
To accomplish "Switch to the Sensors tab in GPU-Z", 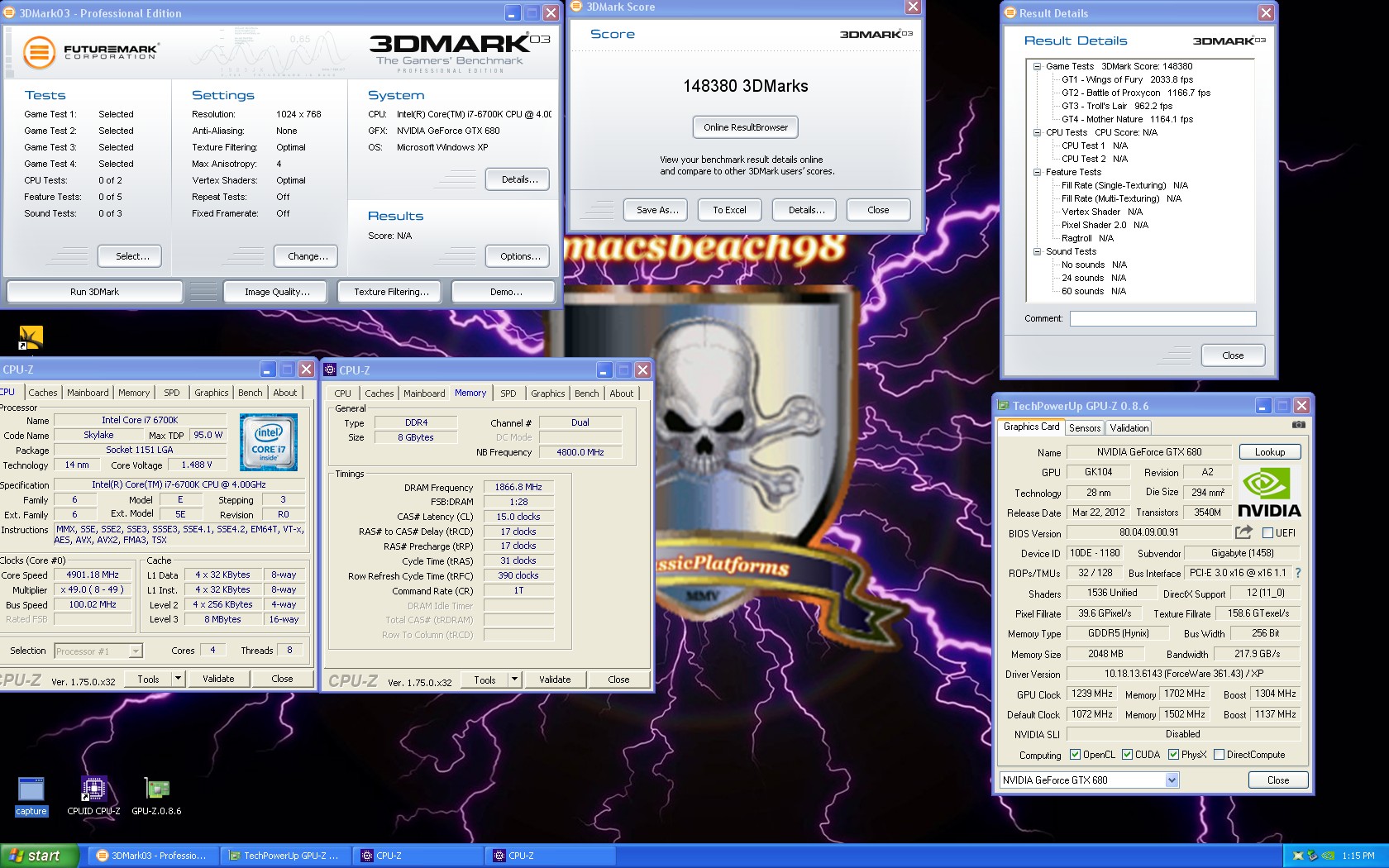I will point(1085,427).
